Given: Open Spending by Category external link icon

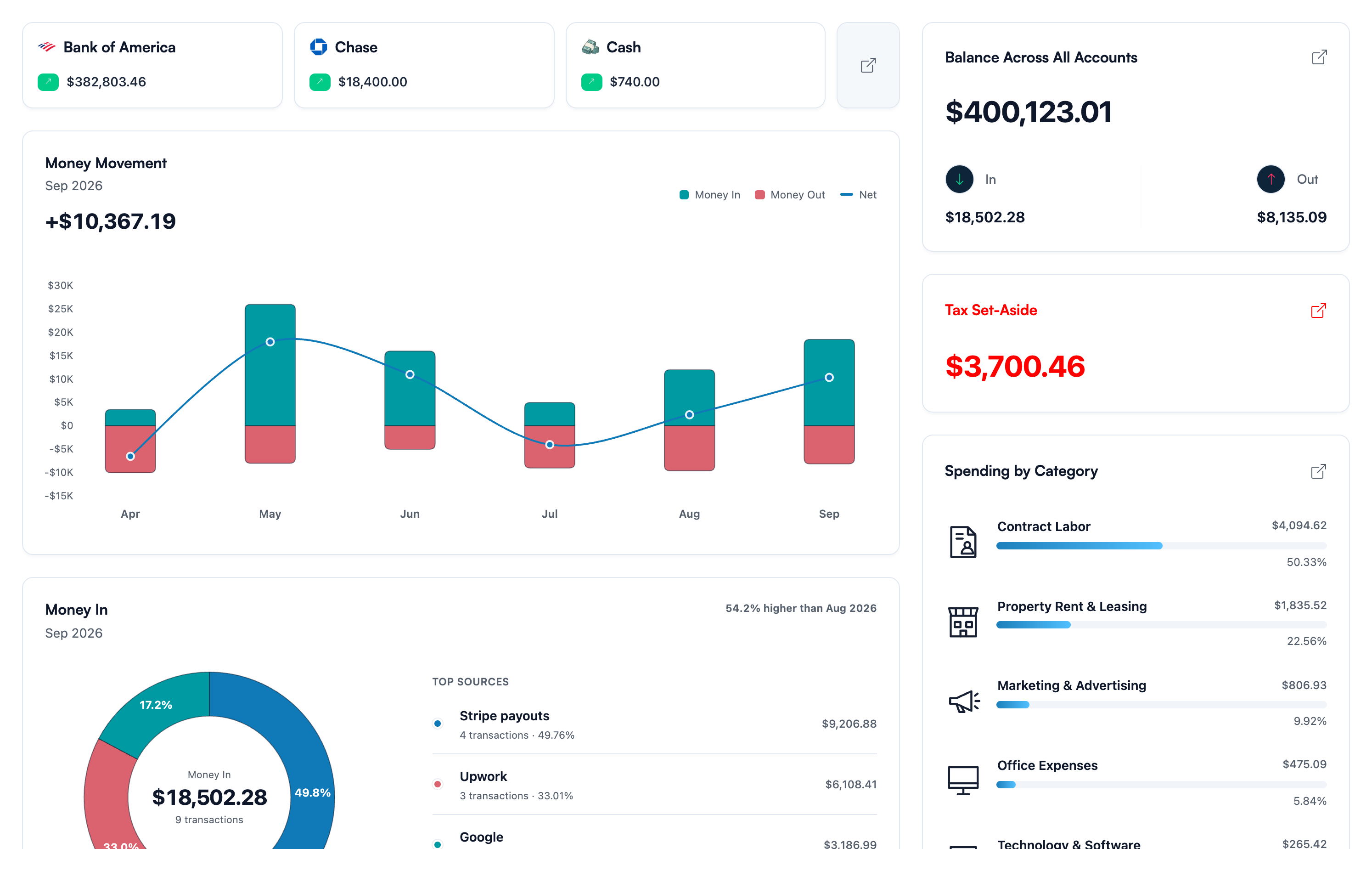Looking at the screenshot, I should 1318,471.
